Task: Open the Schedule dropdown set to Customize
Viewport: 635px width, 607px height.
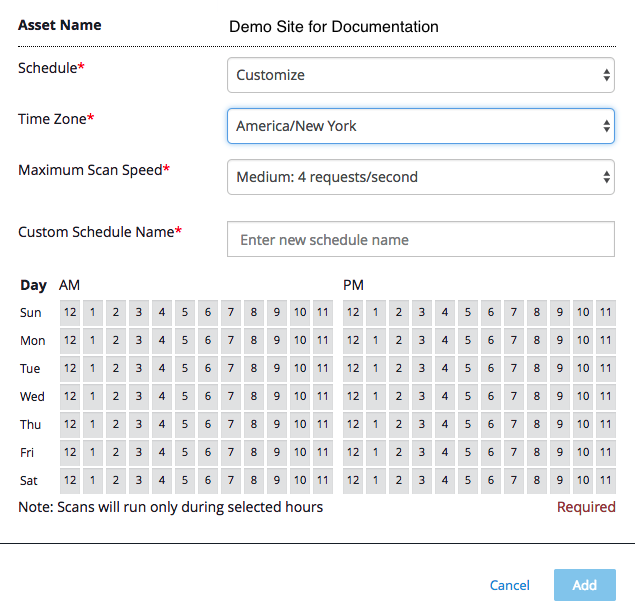Action: click(420, 75)
